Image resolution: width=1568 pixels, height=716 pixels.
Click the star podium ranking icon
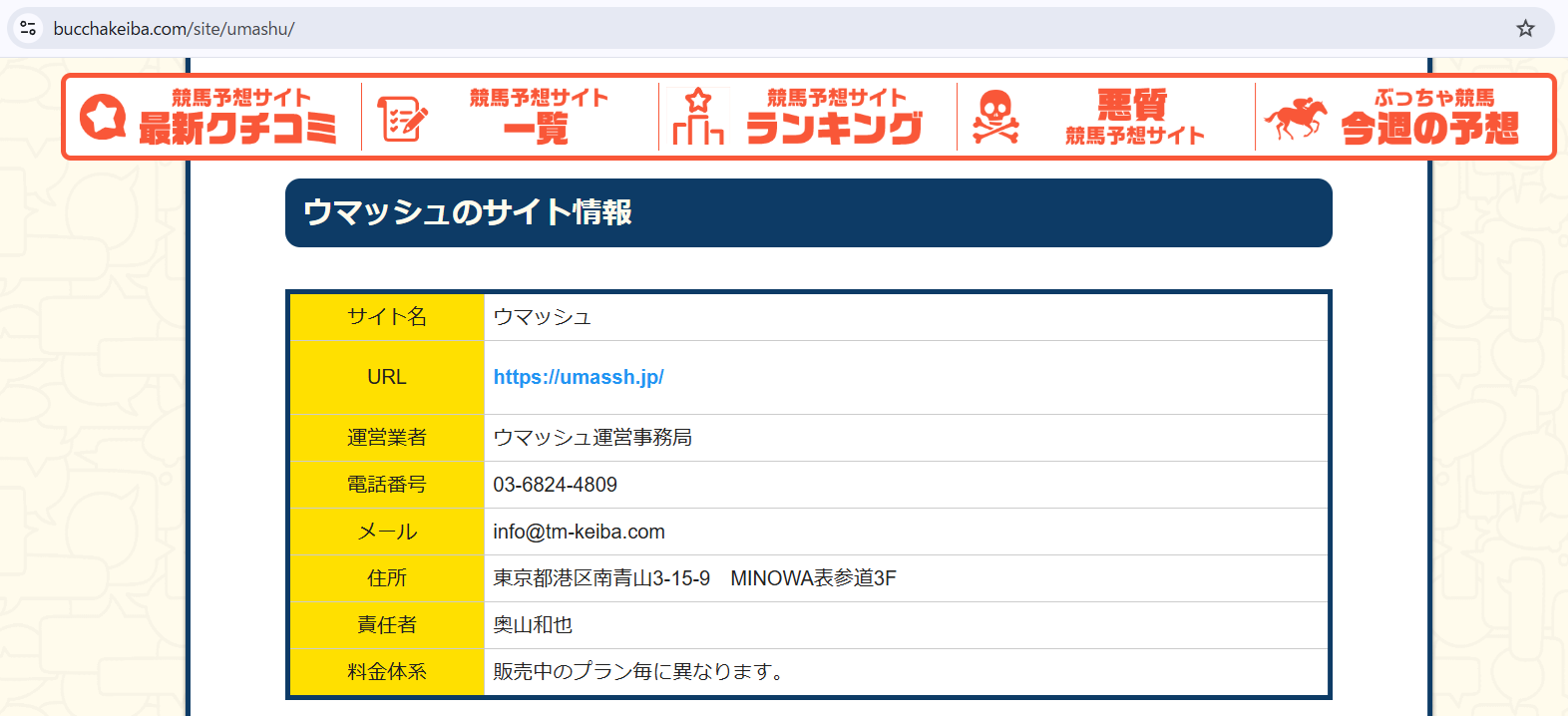(698, 117)
